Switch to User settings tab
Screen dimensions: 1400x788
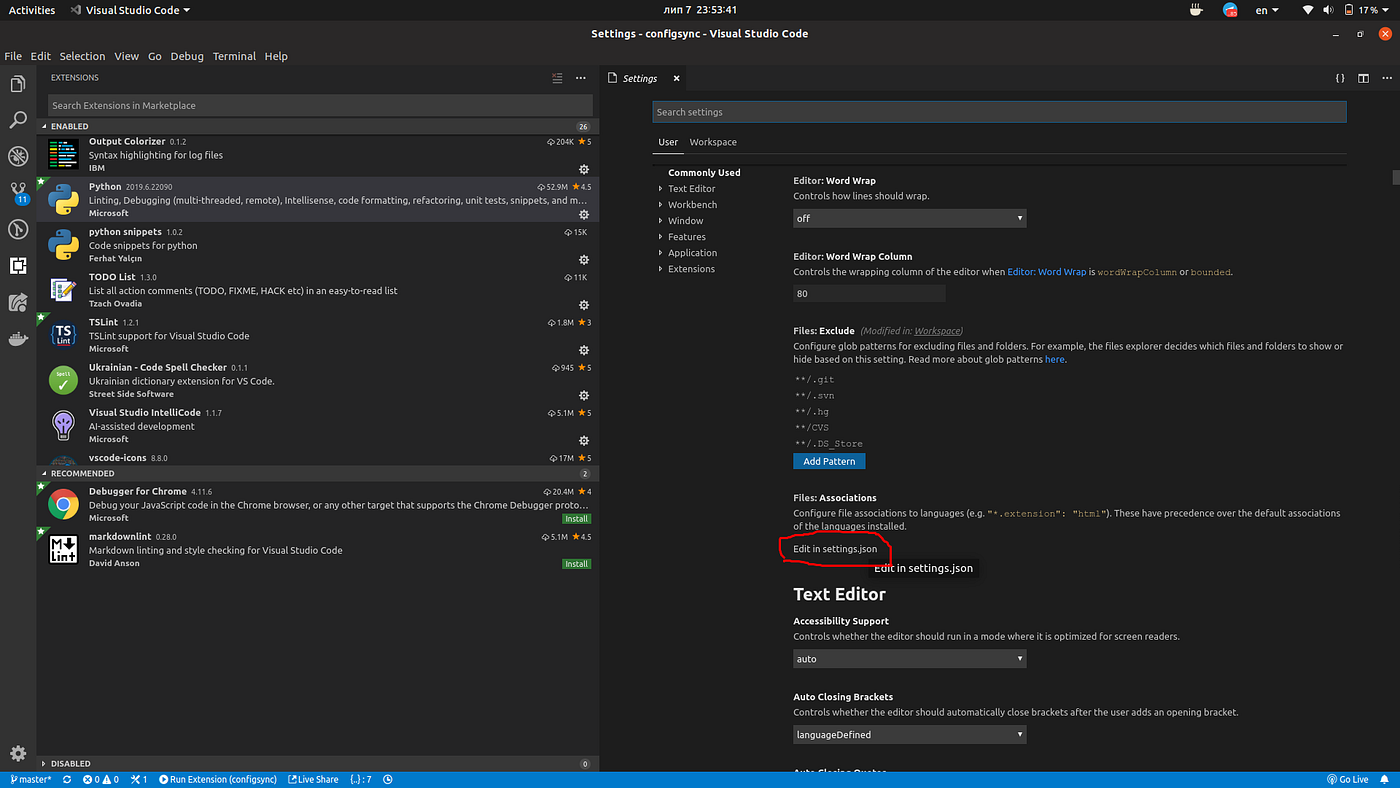pos(668,142)
